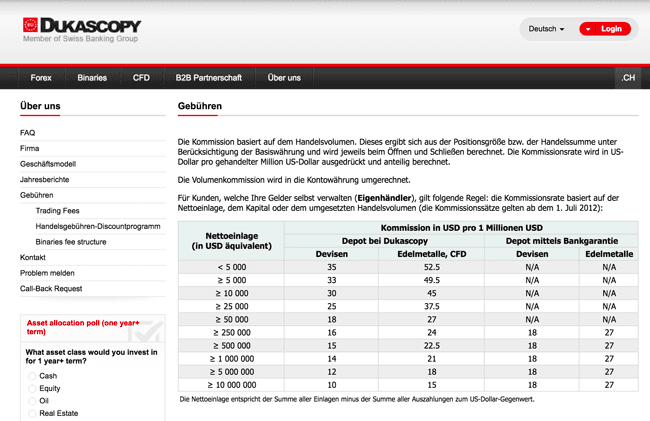Image resolution: width=650 pixels, height=421 pixels.
Task: Click the '≥ 5 000' row label
Action: tap(232, 281)
